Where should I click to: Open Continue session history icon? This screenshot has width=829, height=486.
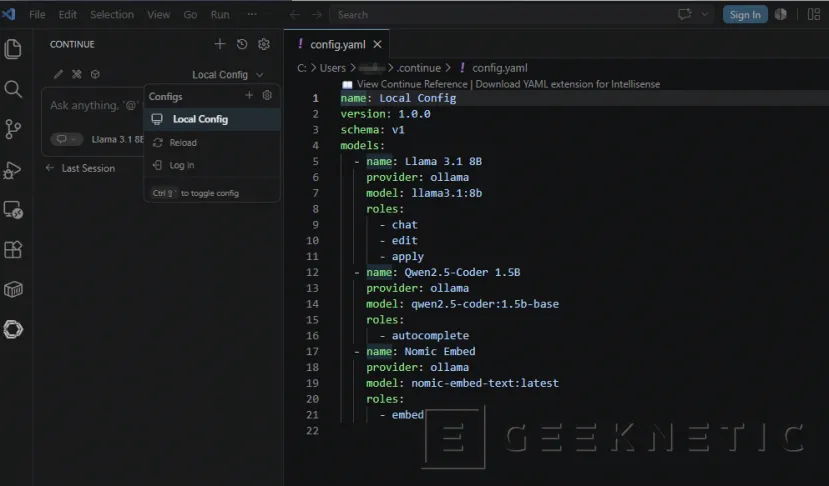click(242, 44)
